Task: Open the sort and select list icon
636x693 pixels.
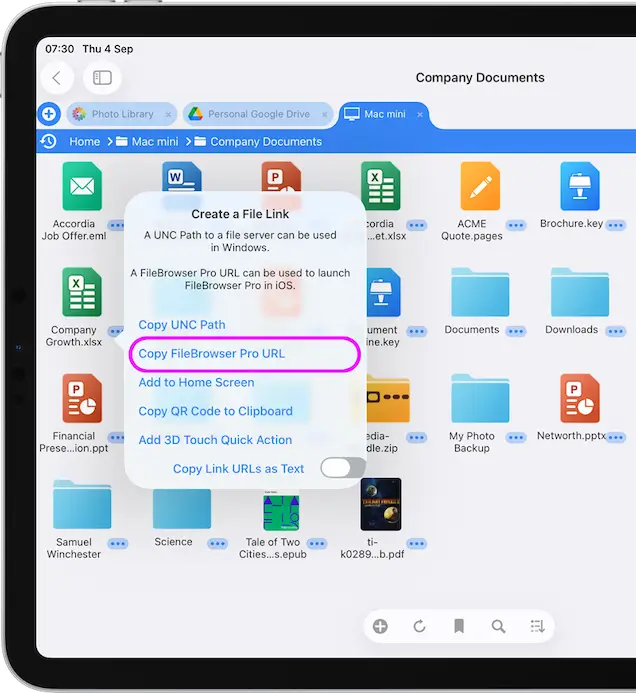Action: click(537, 627)
